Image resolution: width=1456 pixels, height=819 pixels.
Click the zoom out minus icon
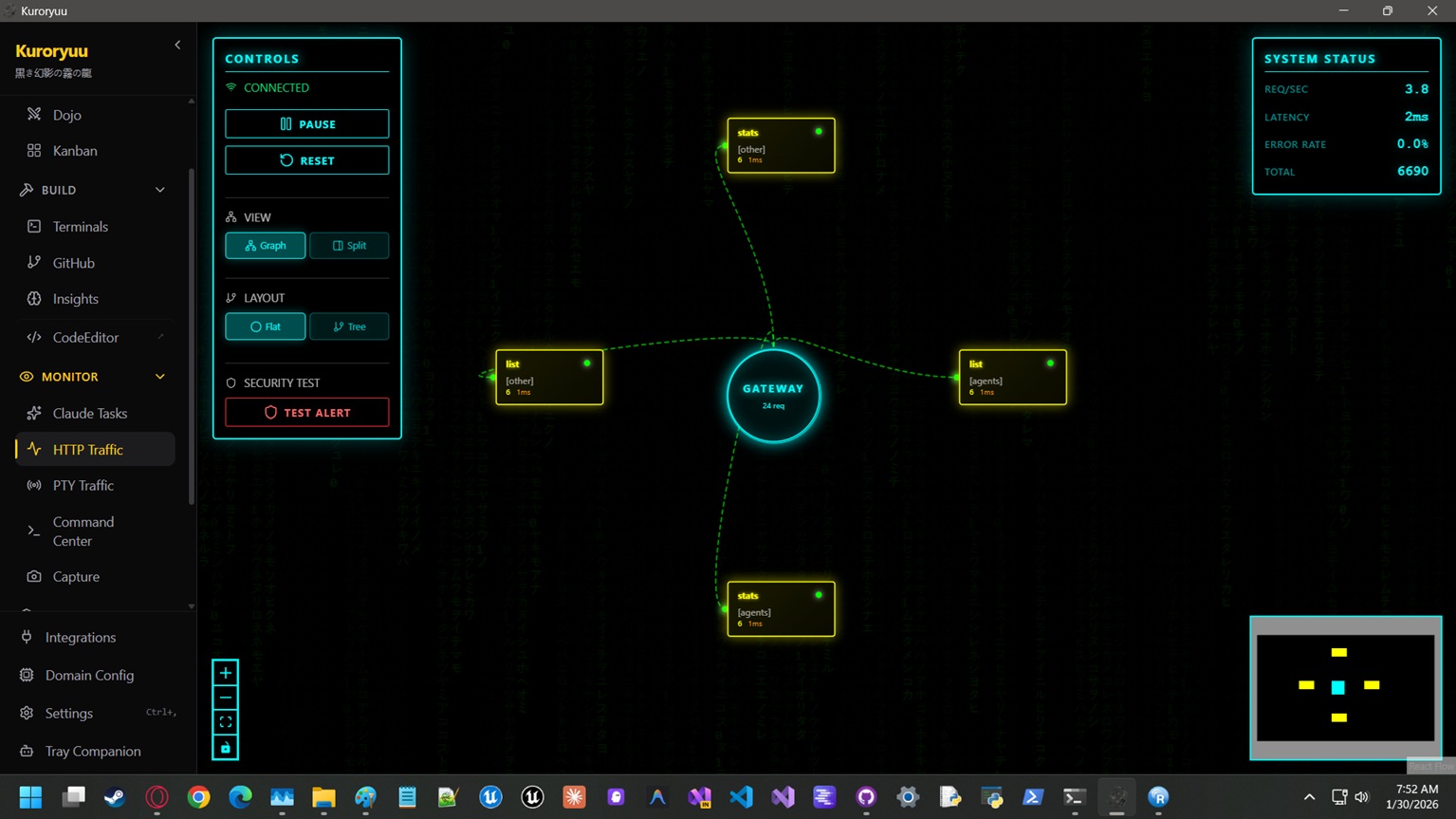tap(226, 698)
